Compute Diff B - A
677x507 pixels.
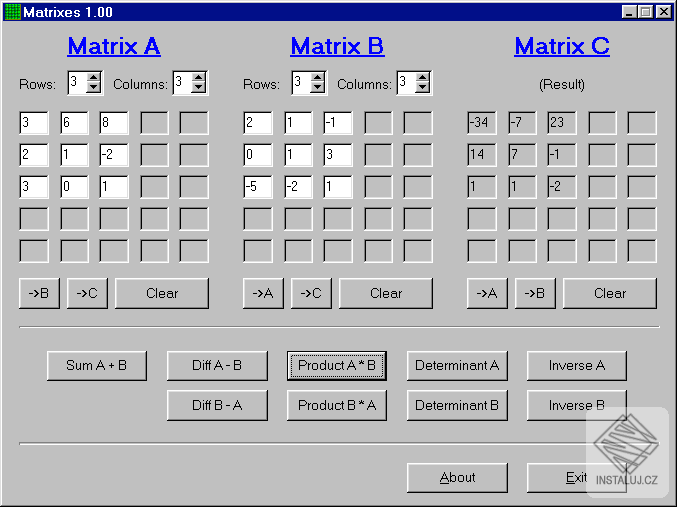tap(217, 406)
